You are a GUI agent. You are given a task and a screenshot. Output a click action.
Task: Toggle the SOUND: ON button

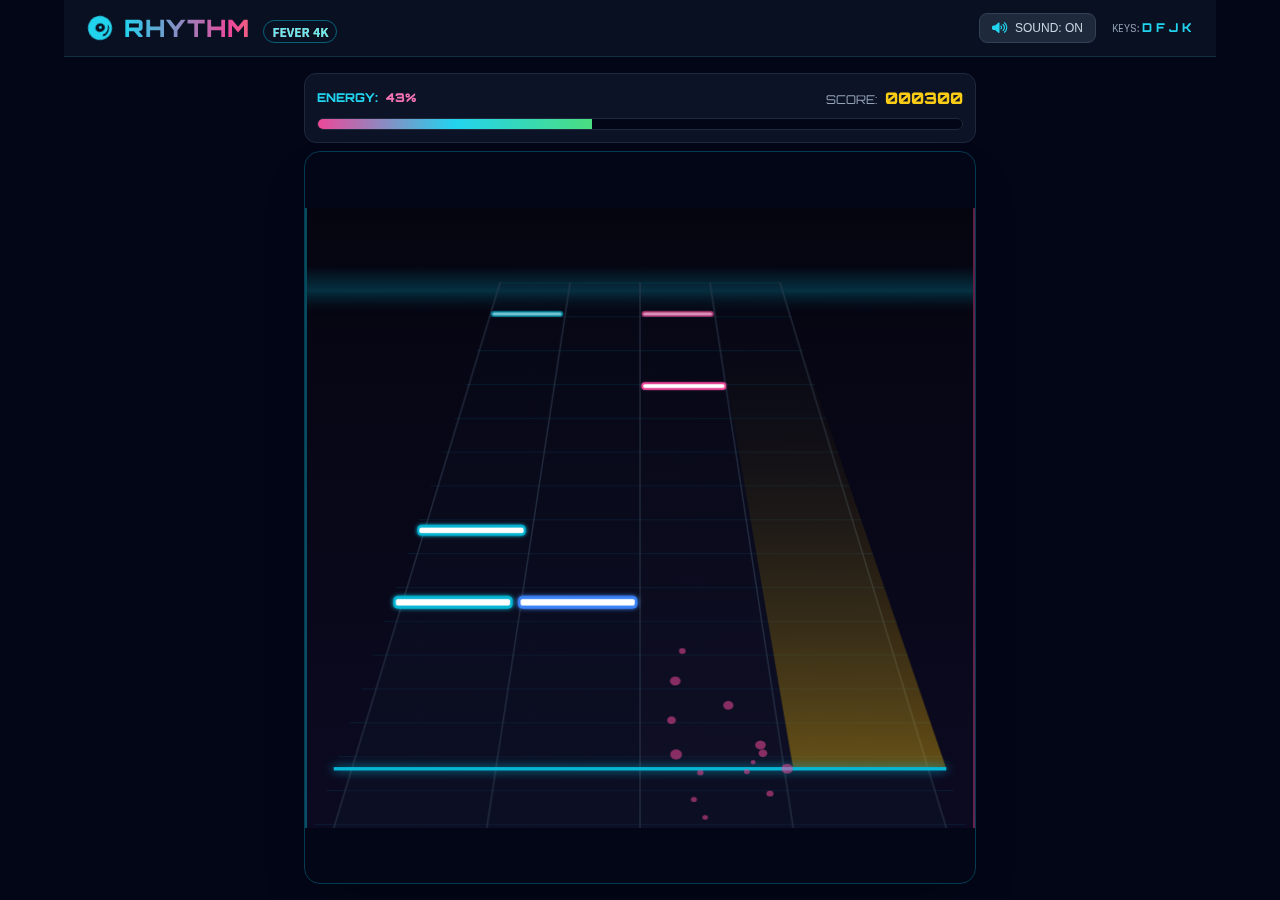(1037, 28)
